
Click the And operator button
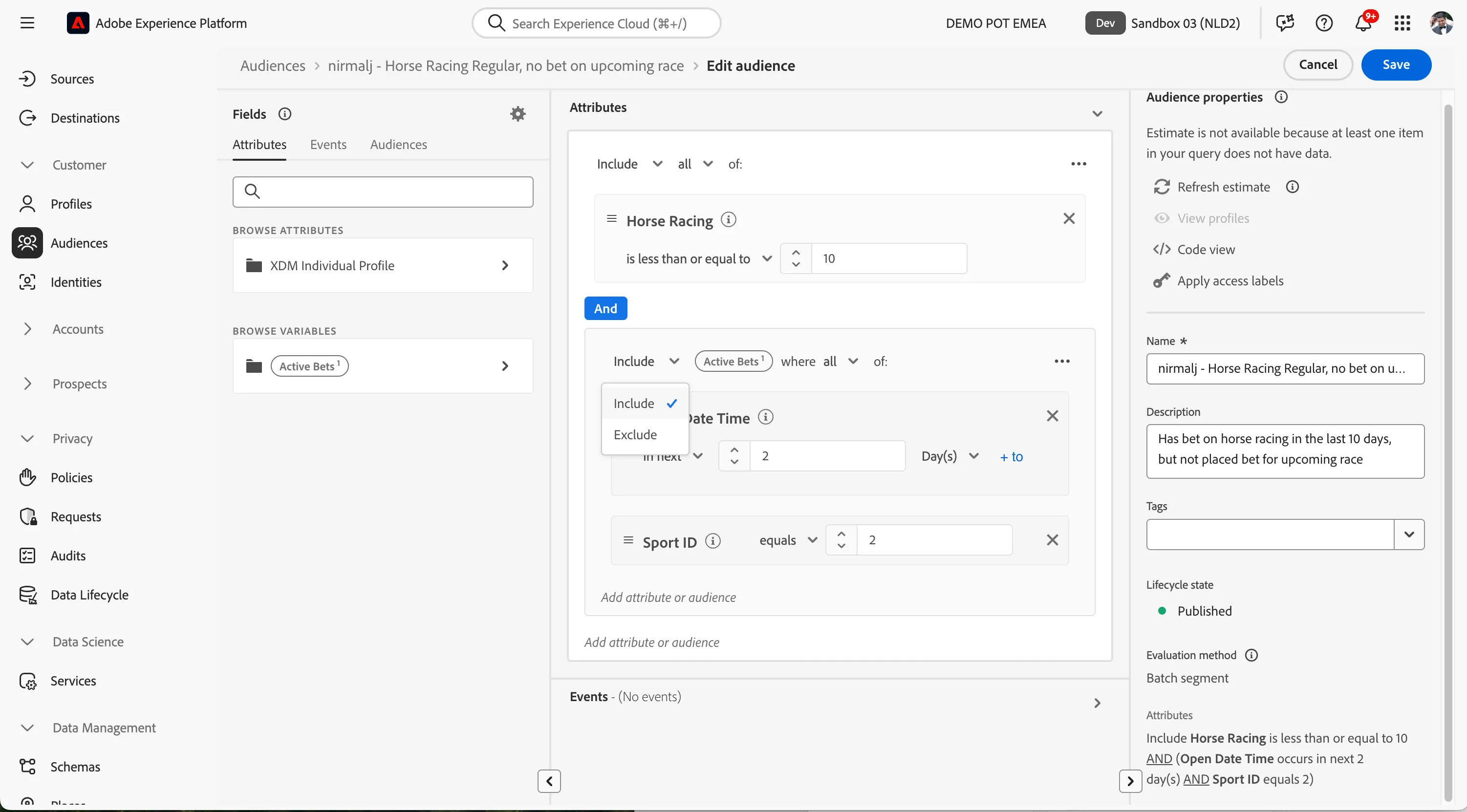605,309
